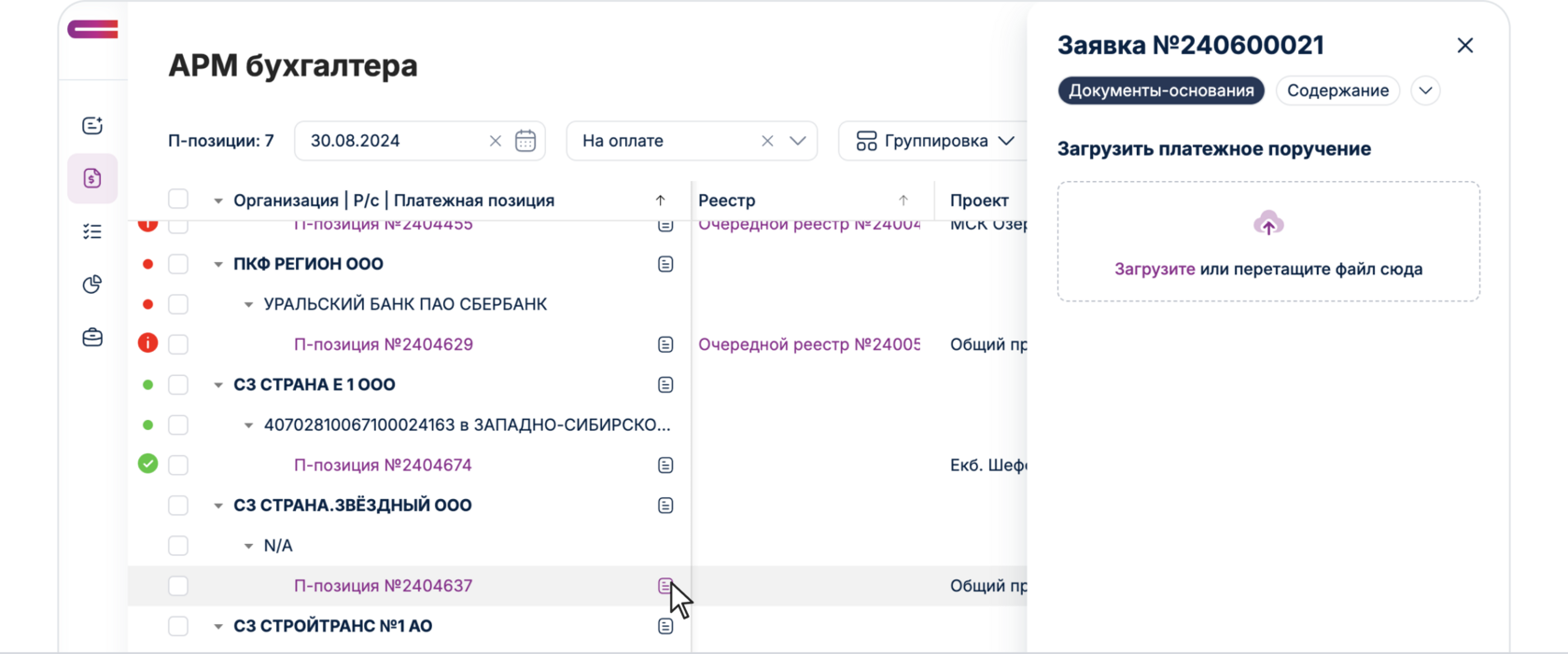Open document icon for П-позиция №2404629
1568x654 pixels.
[x=665, y=344]
